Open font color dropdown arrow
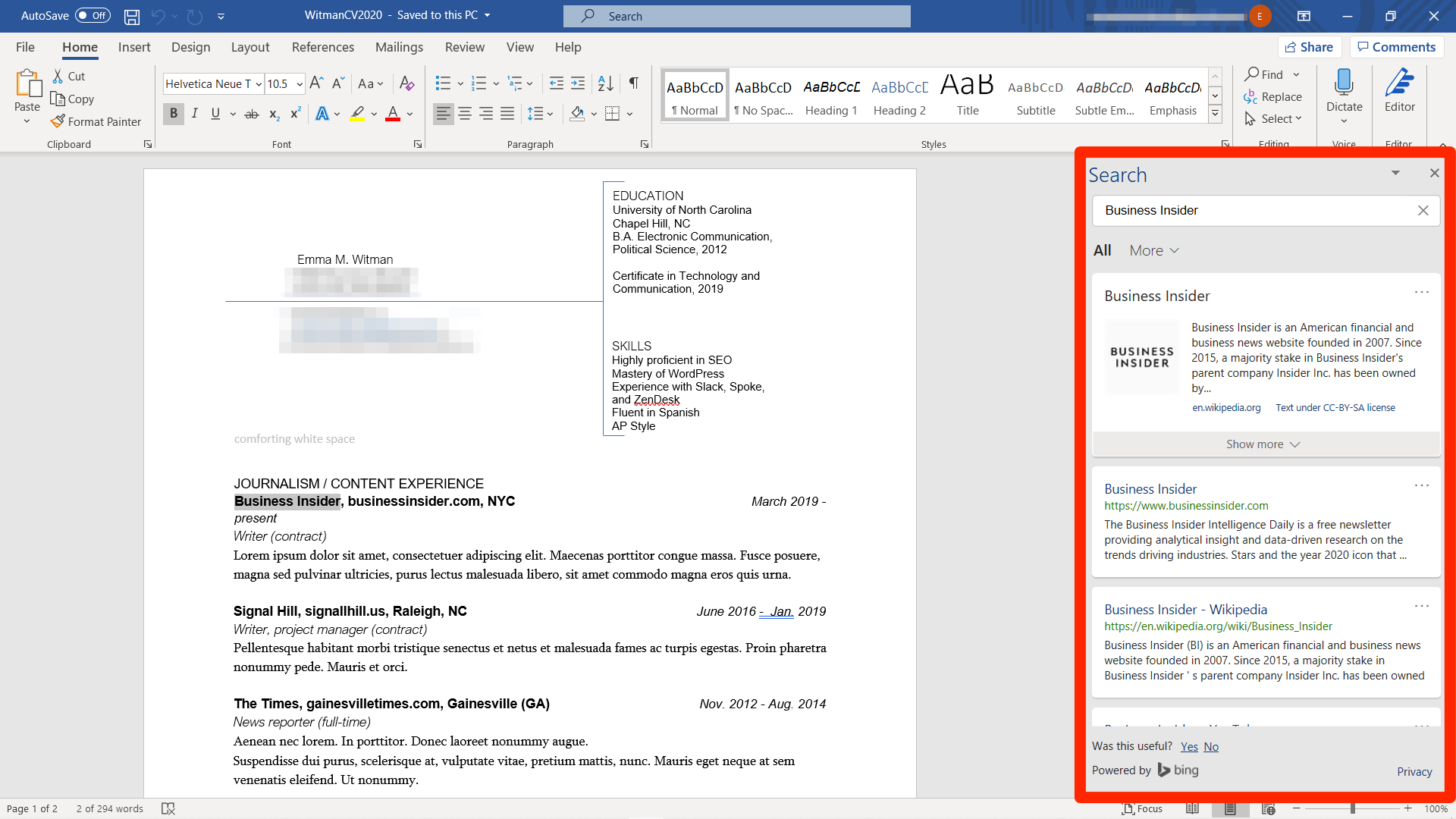The image size is (1456, 819). (x=410, y=114)
